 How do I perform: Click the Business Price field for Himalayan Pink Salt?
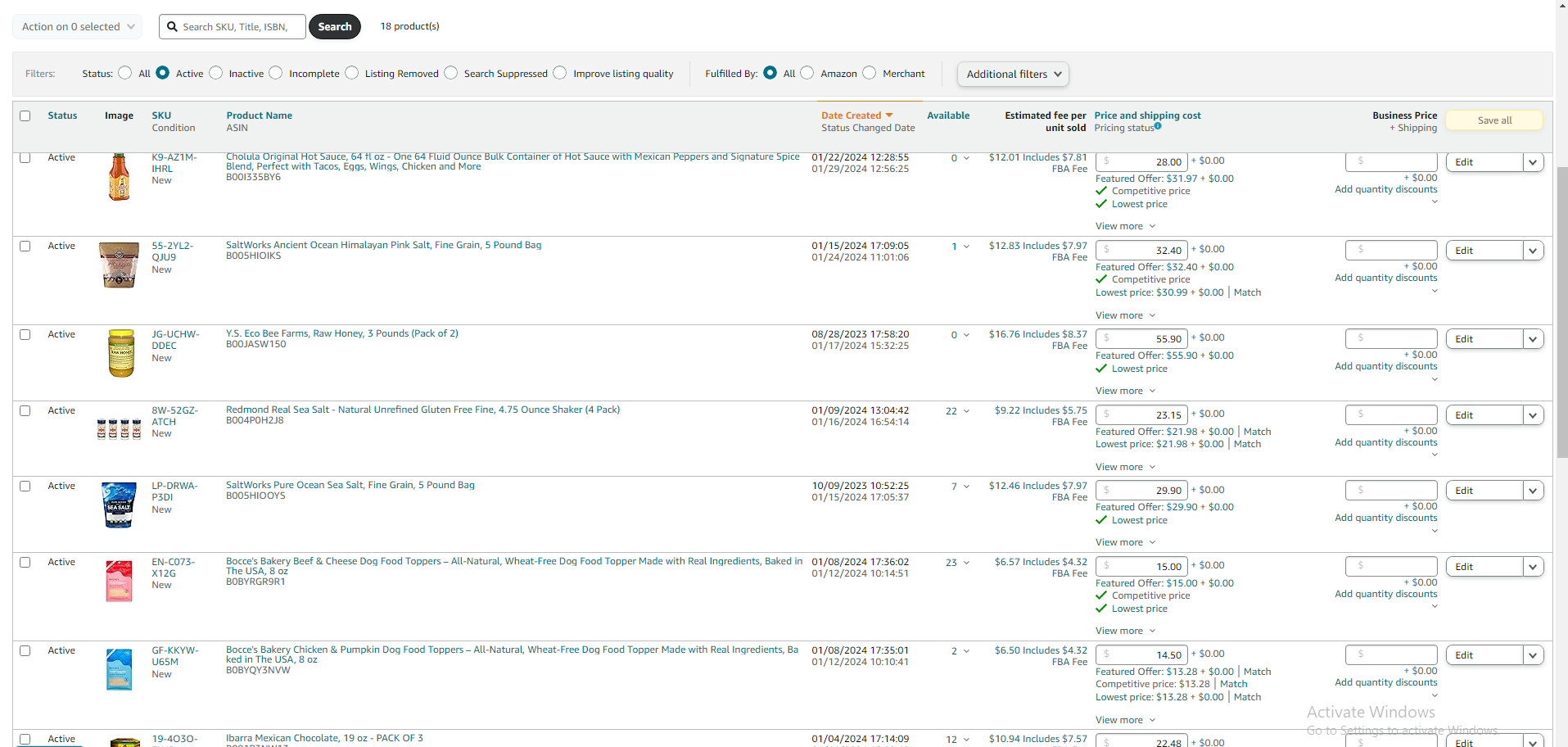(x=1391, y=251)
